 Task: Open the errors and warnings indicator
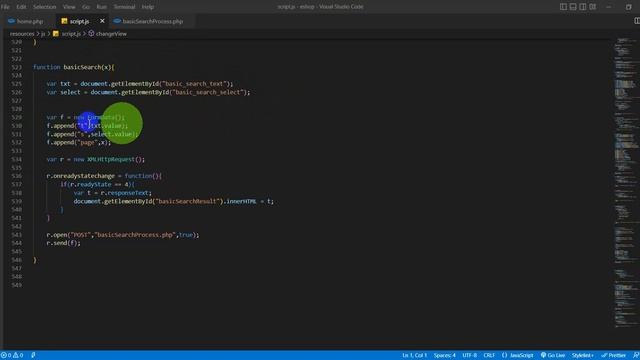(12, 355)
